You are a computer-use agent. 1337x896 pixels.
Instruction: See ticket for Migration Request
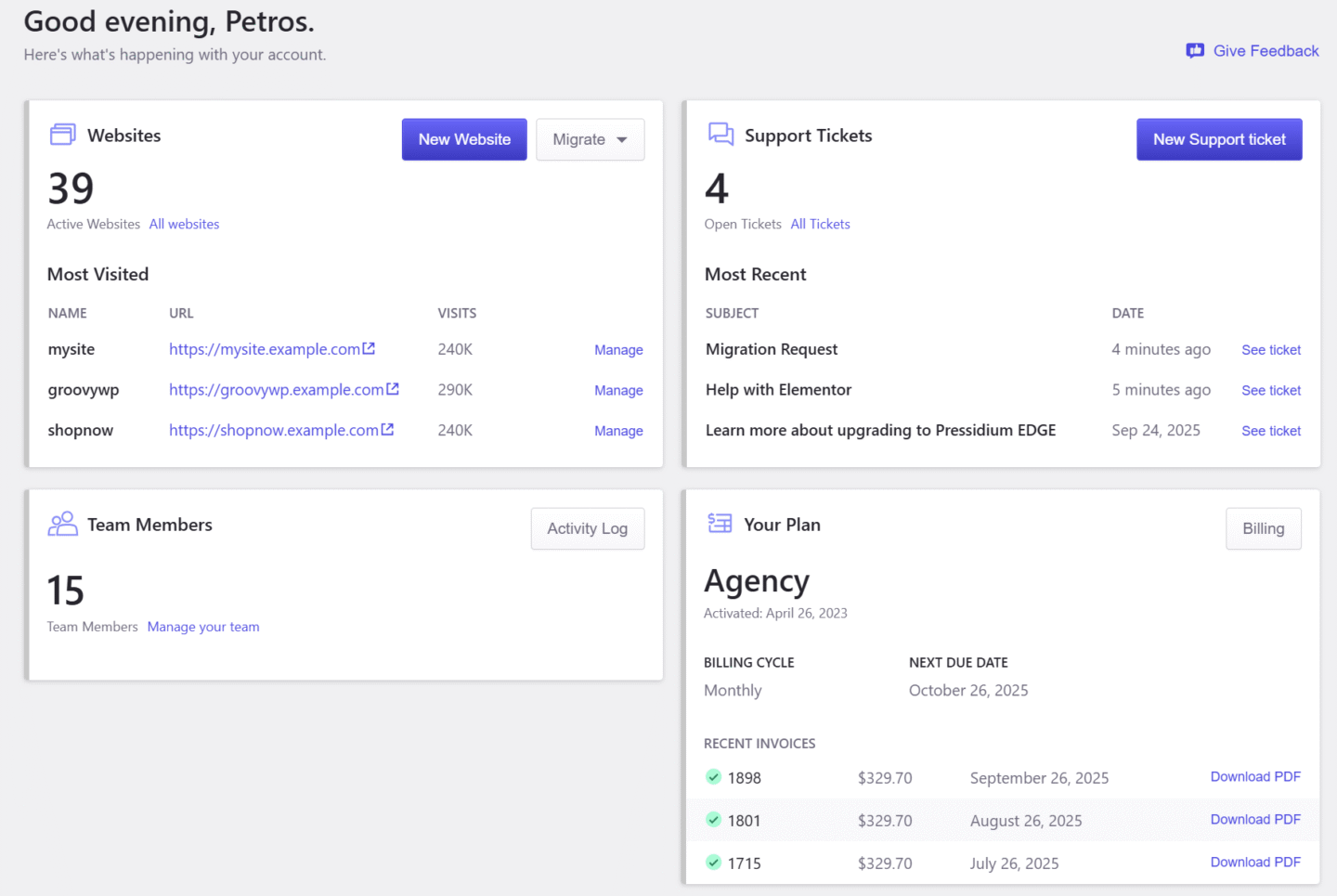click(x=1271, y=350)
